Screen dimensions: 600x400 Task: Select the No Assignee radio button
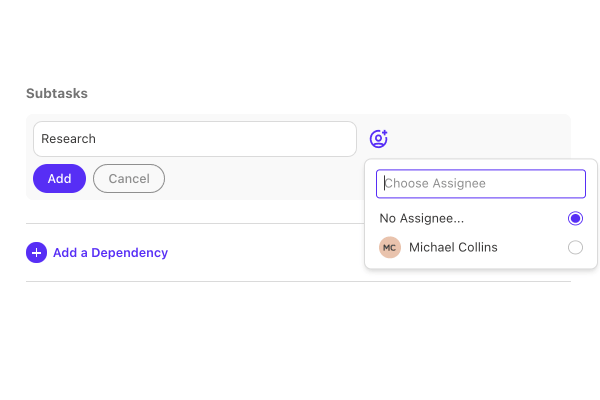pyautogui.click(x=575, y=218)
